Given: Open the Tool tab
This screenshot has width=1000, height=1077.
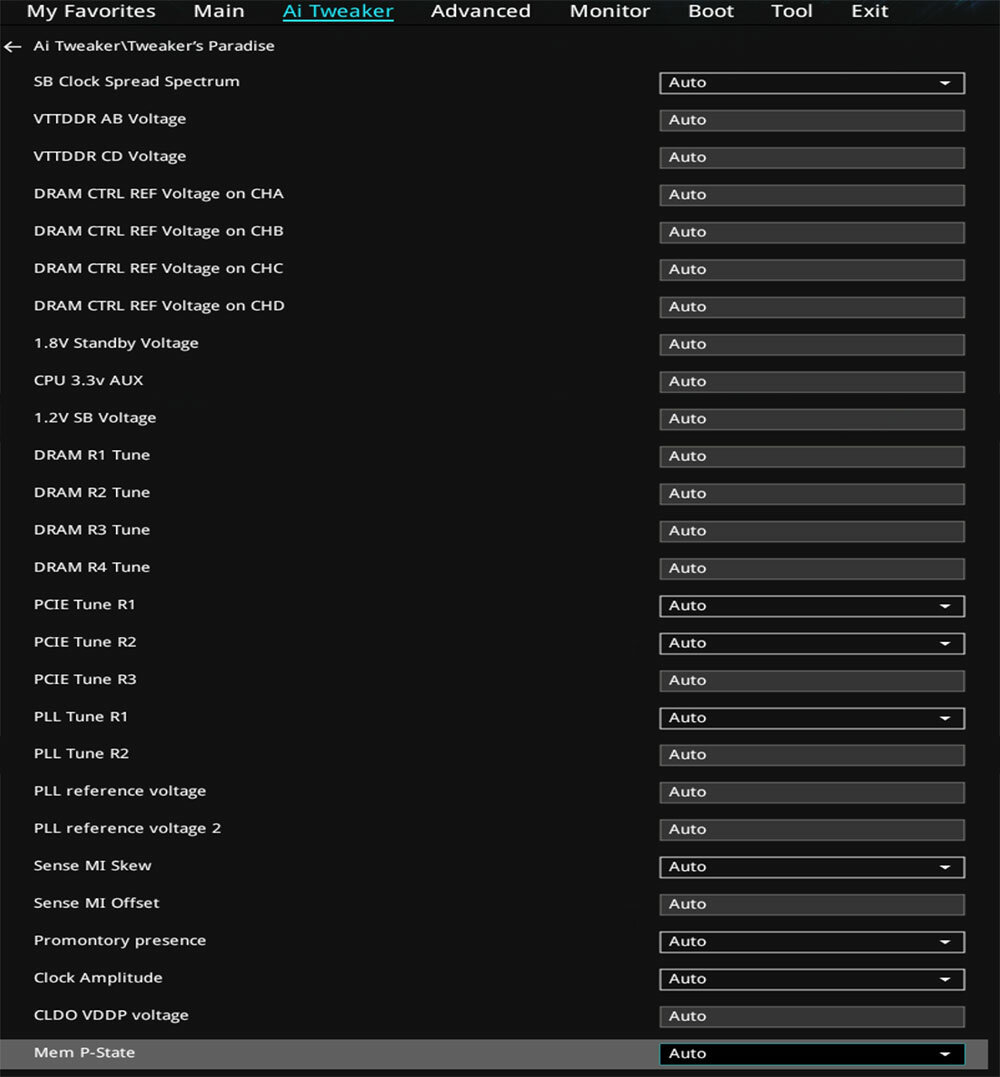Looking at the screenshot, I should pyautogui.click(x=792, y=11).
